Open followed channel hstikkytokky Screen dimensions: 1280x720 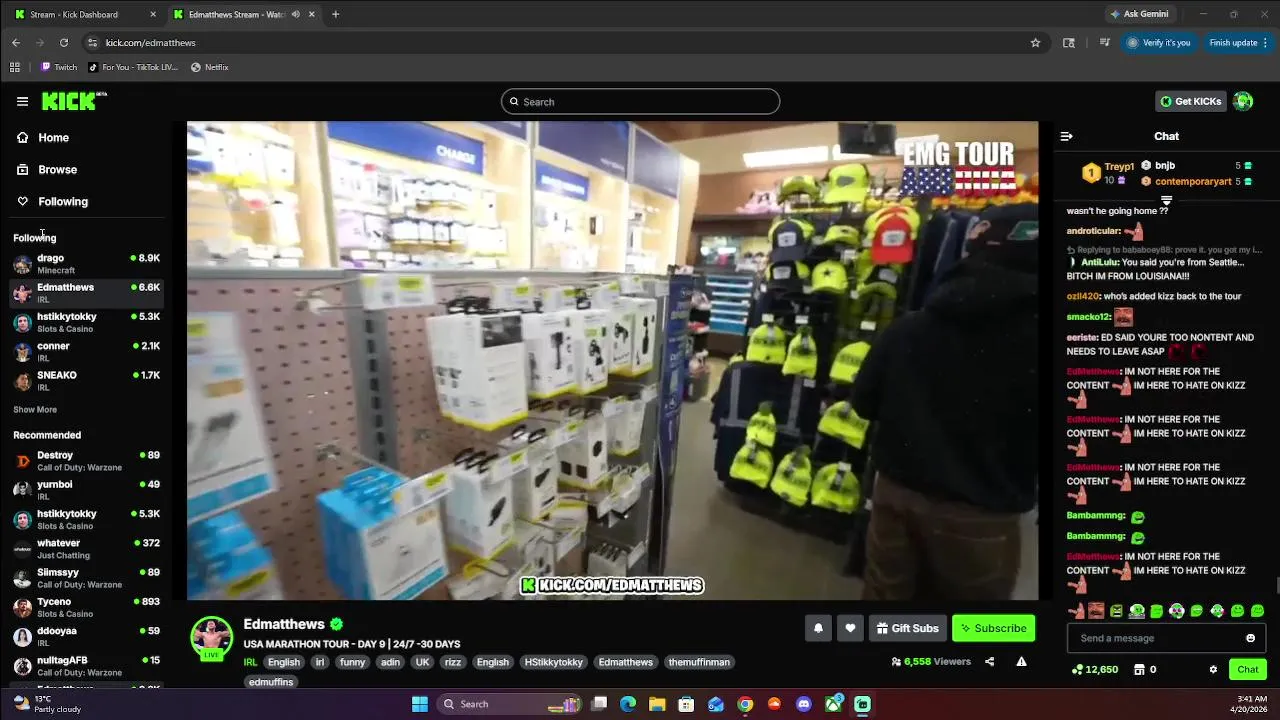pyautogui.click(x=86, y=322)
